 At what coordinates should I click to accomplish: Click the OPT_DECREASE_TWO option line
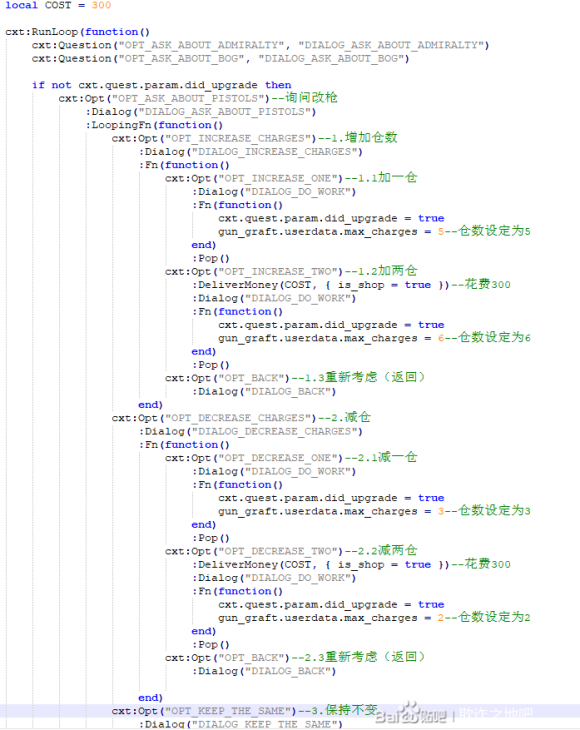pyautogui.click(x=291, y=551)
